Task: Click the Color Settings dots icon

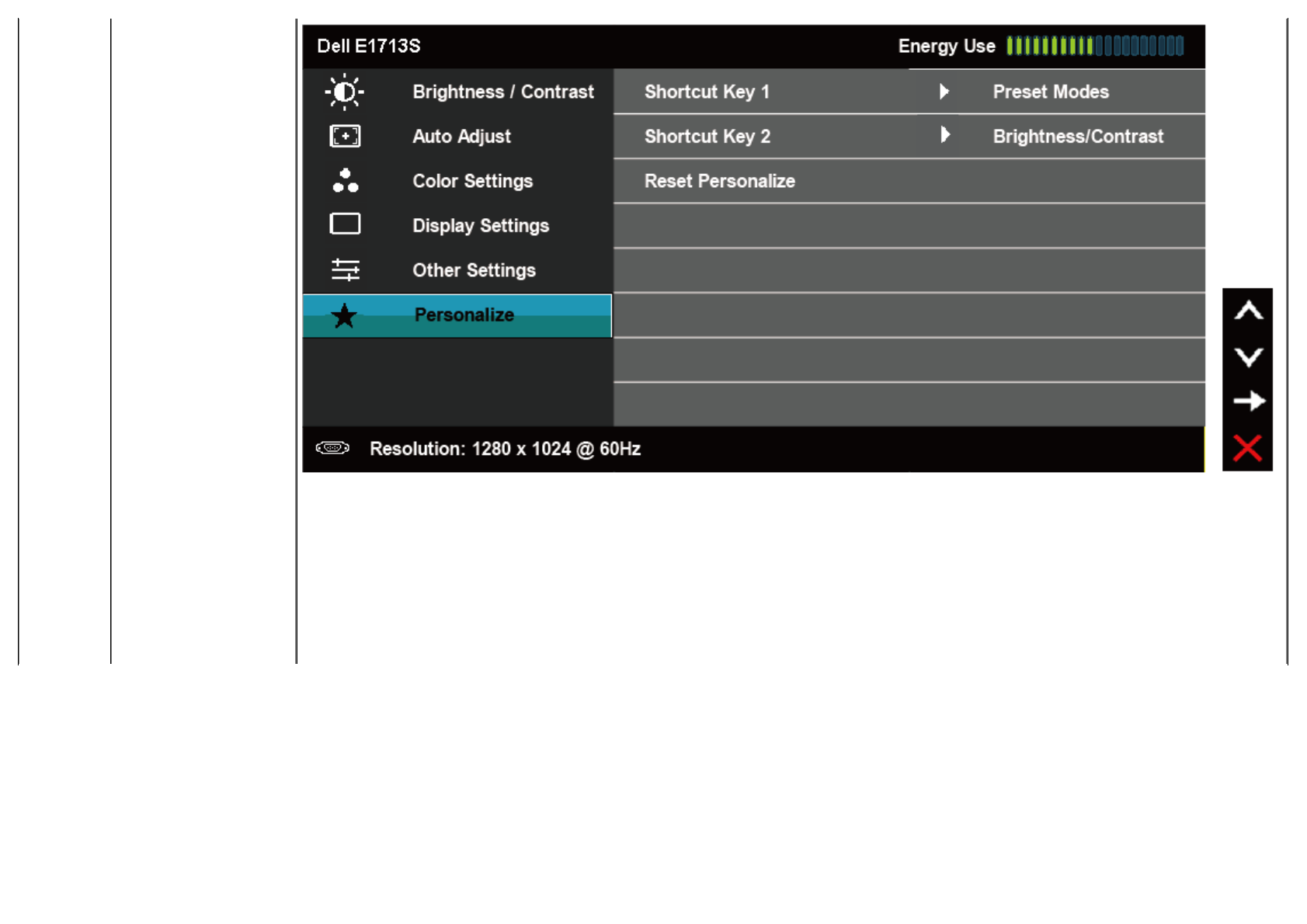Action: [346, 180]
